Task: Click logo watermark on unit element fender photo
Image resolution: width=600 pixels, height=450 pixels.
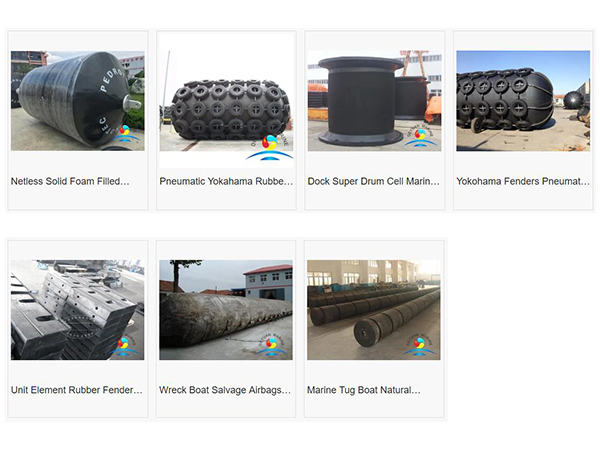Action: coord(124,344)
